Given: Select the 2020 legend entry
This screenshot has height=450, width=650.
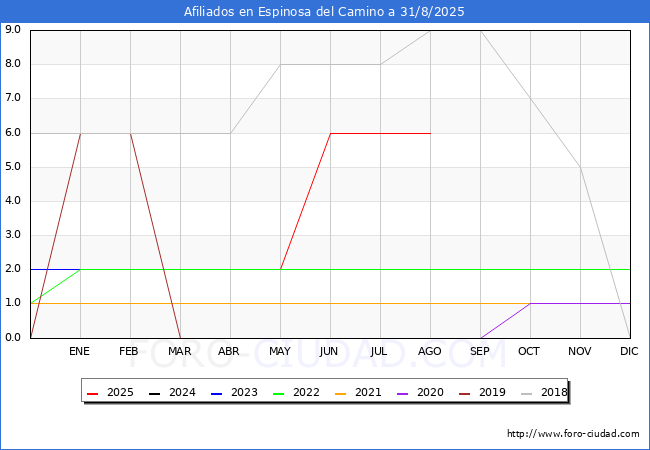Looking at the screenshot, I should [418, 393].
